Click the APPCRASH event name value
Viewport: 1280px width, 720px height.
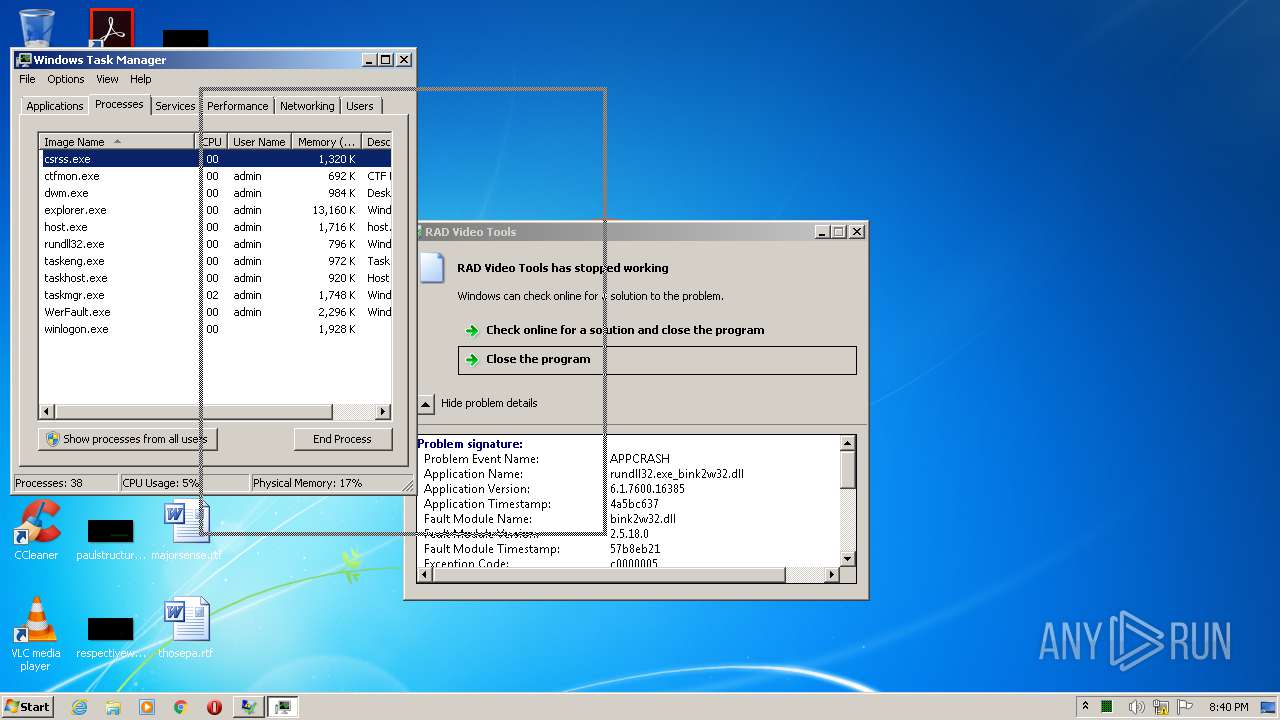click(640, 459)
